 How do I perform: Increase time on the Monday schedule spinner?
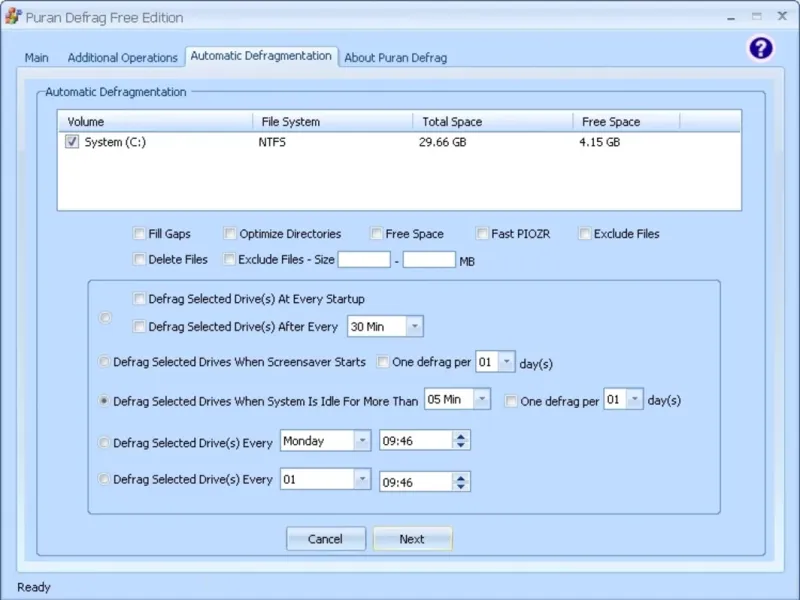coord(461,437)
